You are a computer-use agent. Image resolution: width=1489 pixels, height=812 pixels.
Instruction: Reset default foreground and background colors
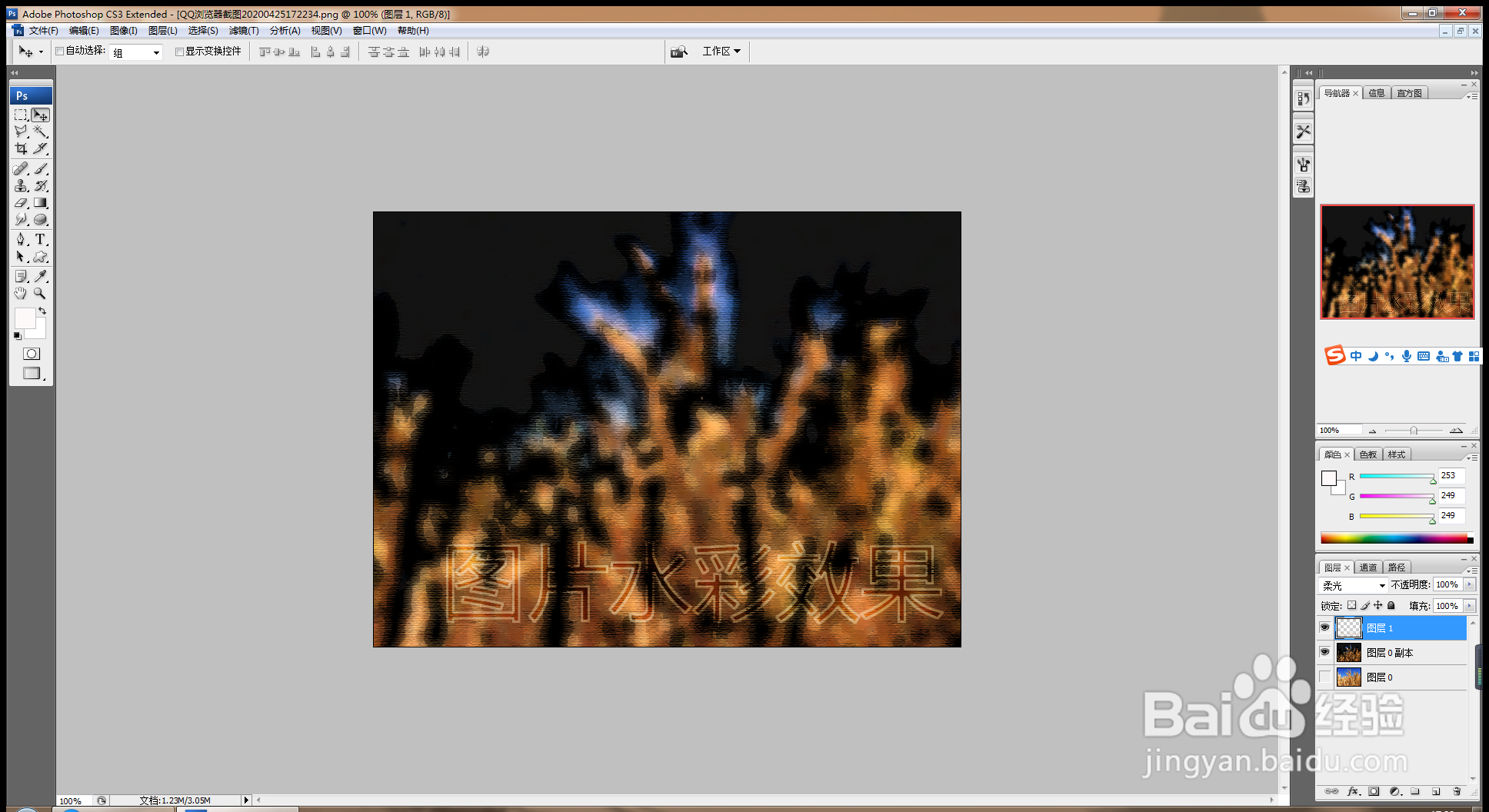(x=18, y=336)
